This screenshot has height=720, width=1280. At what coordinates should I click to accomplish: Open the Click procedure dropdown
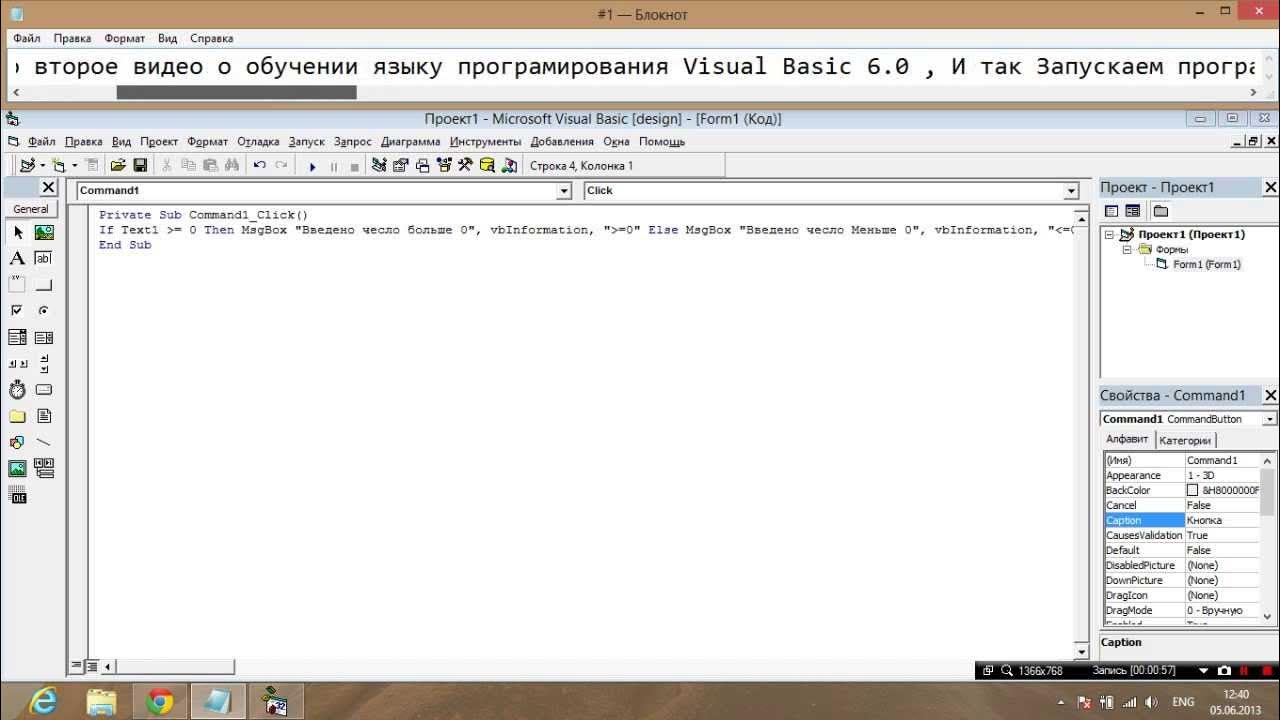(1071, 191)
